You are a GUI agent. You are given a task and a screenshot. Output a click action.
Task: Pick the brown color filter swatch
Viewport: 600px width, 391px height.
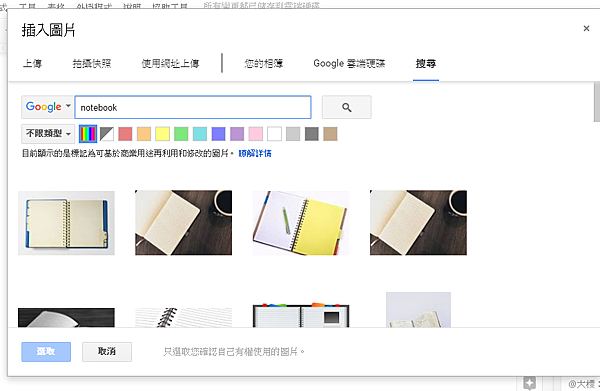[330, 134]
